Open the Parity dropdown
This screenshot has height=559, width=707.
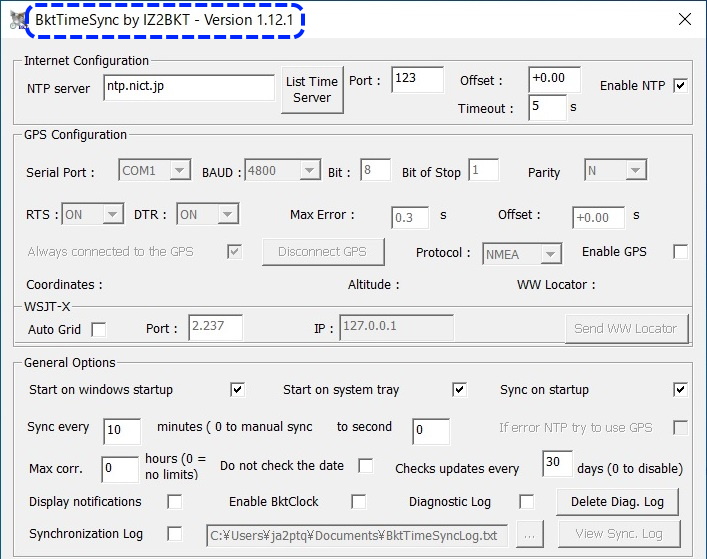tap(615, 170)
